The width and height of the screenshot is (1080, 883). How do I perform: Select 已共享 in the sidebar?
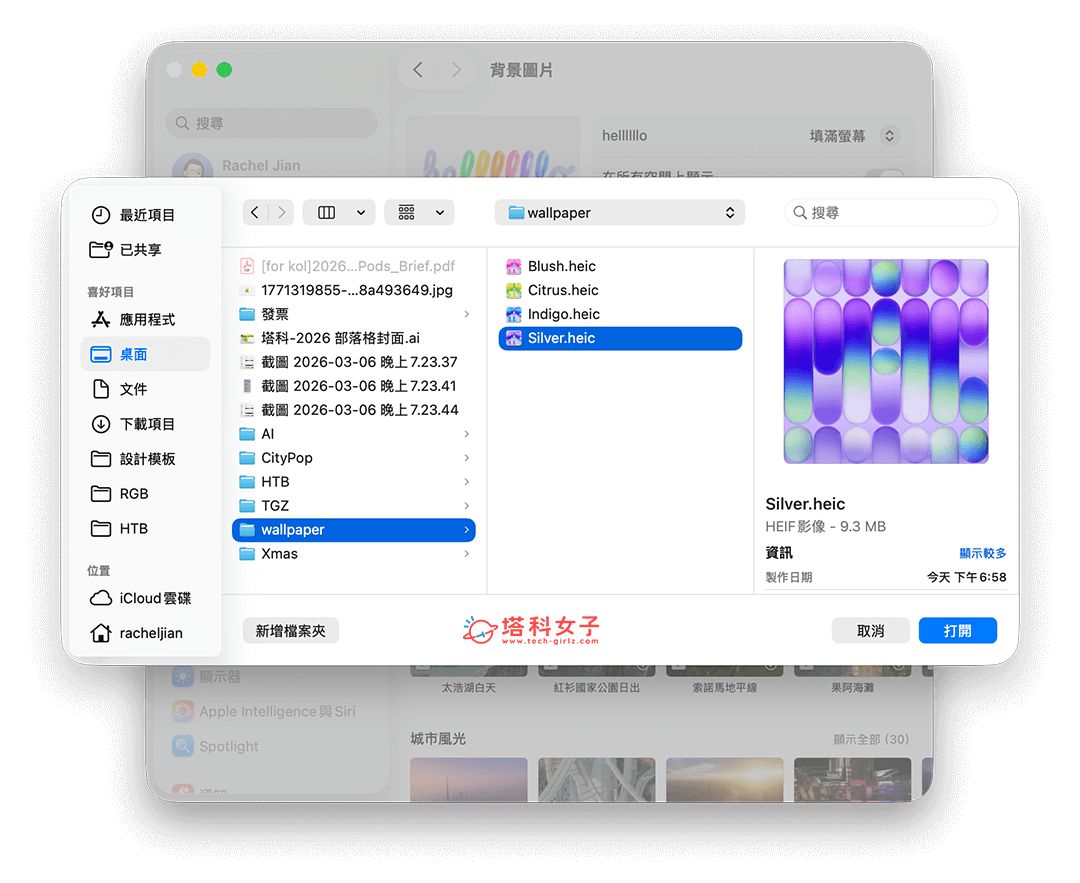(x=142, y=249)
